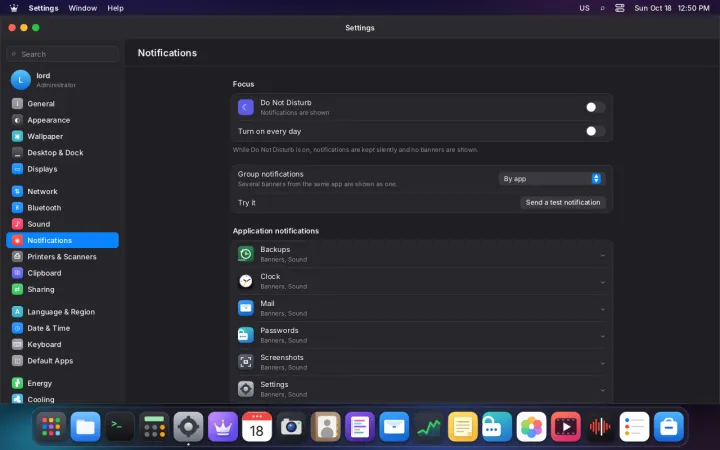Click the Screenshots app icon in list
This screenshot has width=720, height=450.
coord(246,362)
